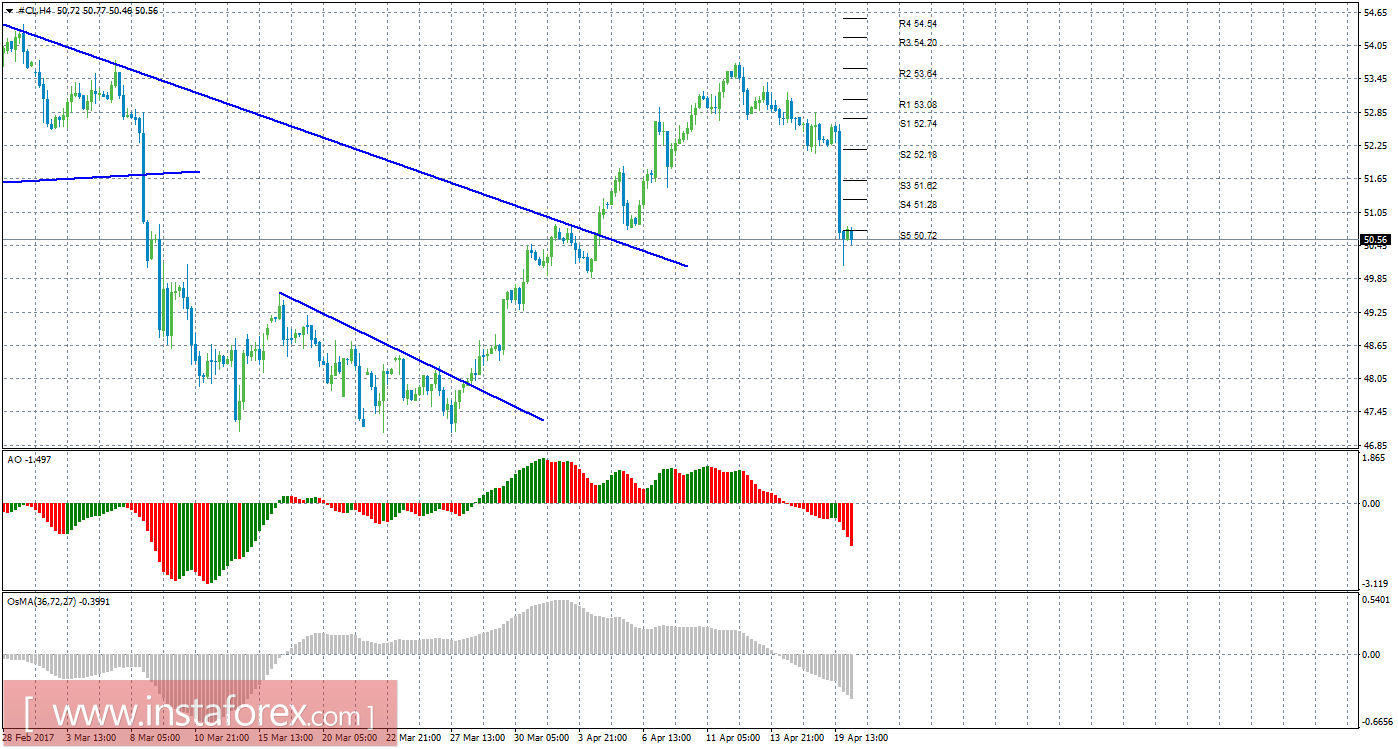Select the S4 51.28 pivot label

click(x=917, y=205)
